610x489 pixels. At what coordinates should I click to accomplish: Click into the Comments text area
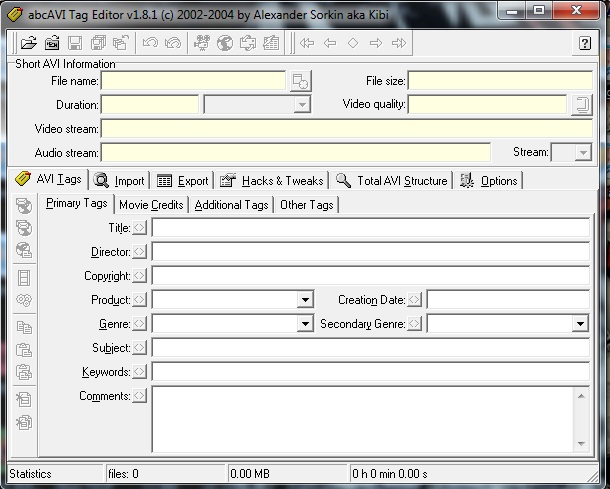[x=363, y=419]
